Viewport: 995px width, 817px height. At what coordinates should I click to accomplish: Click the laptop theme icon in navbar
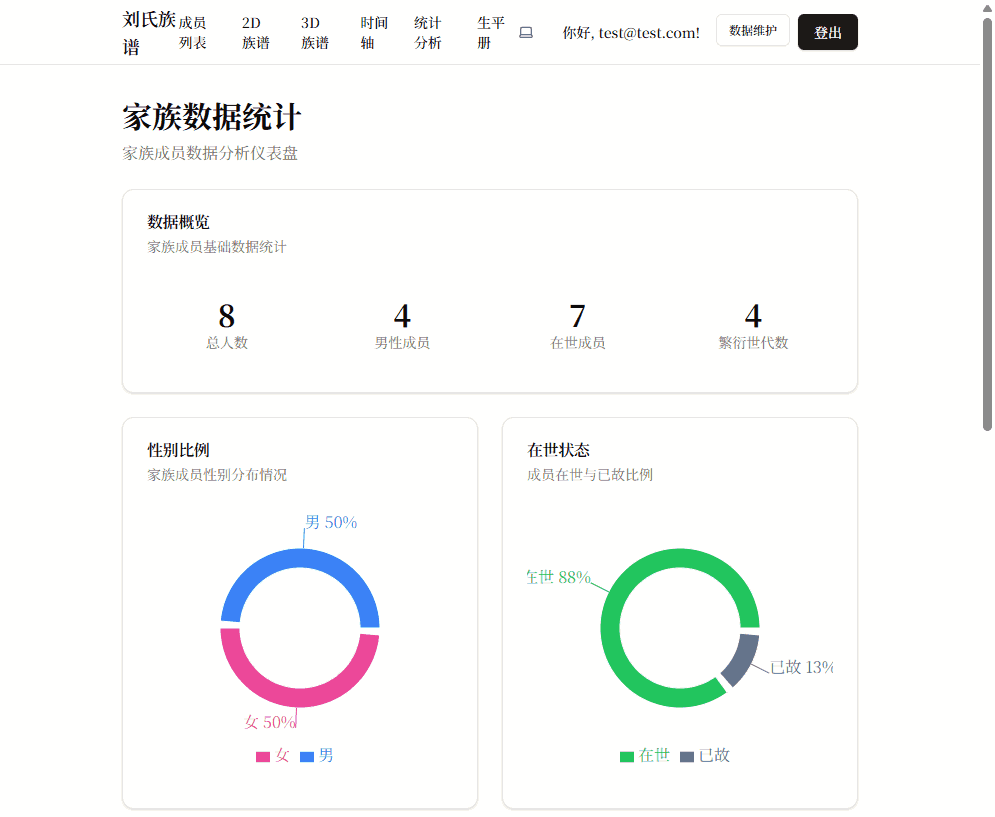526,33
